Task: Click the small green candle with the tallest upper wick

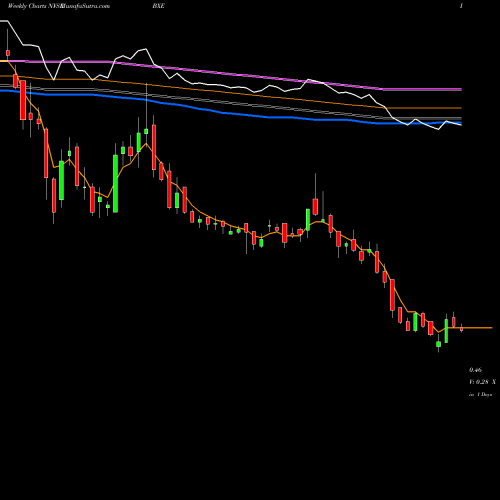Action: pos(146,131)
